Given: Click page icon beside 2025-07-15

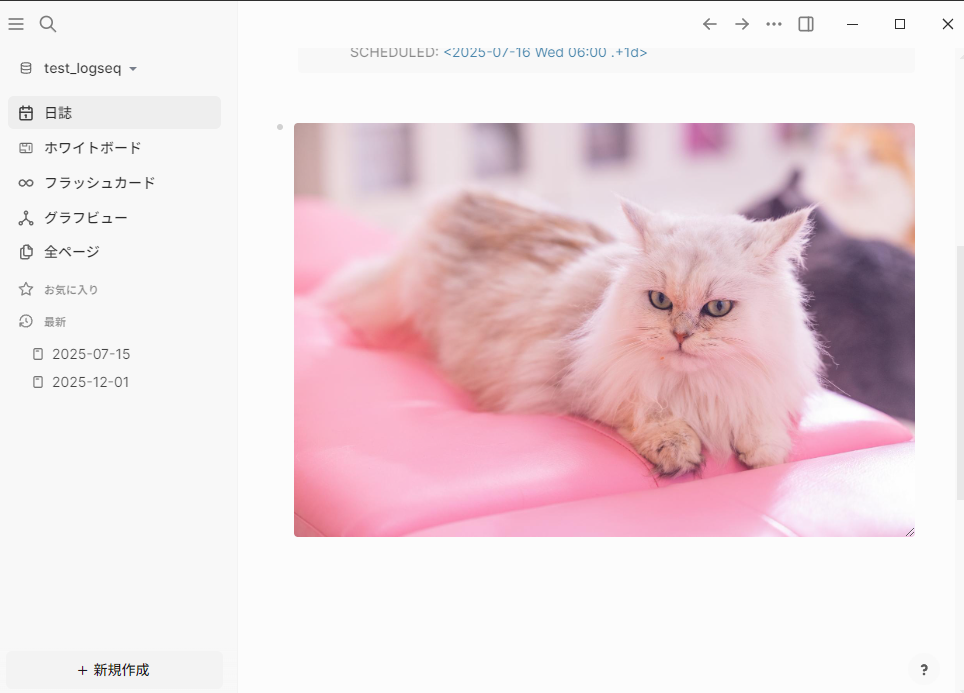Looking at the screenshot, I should [x=38, y=354].
